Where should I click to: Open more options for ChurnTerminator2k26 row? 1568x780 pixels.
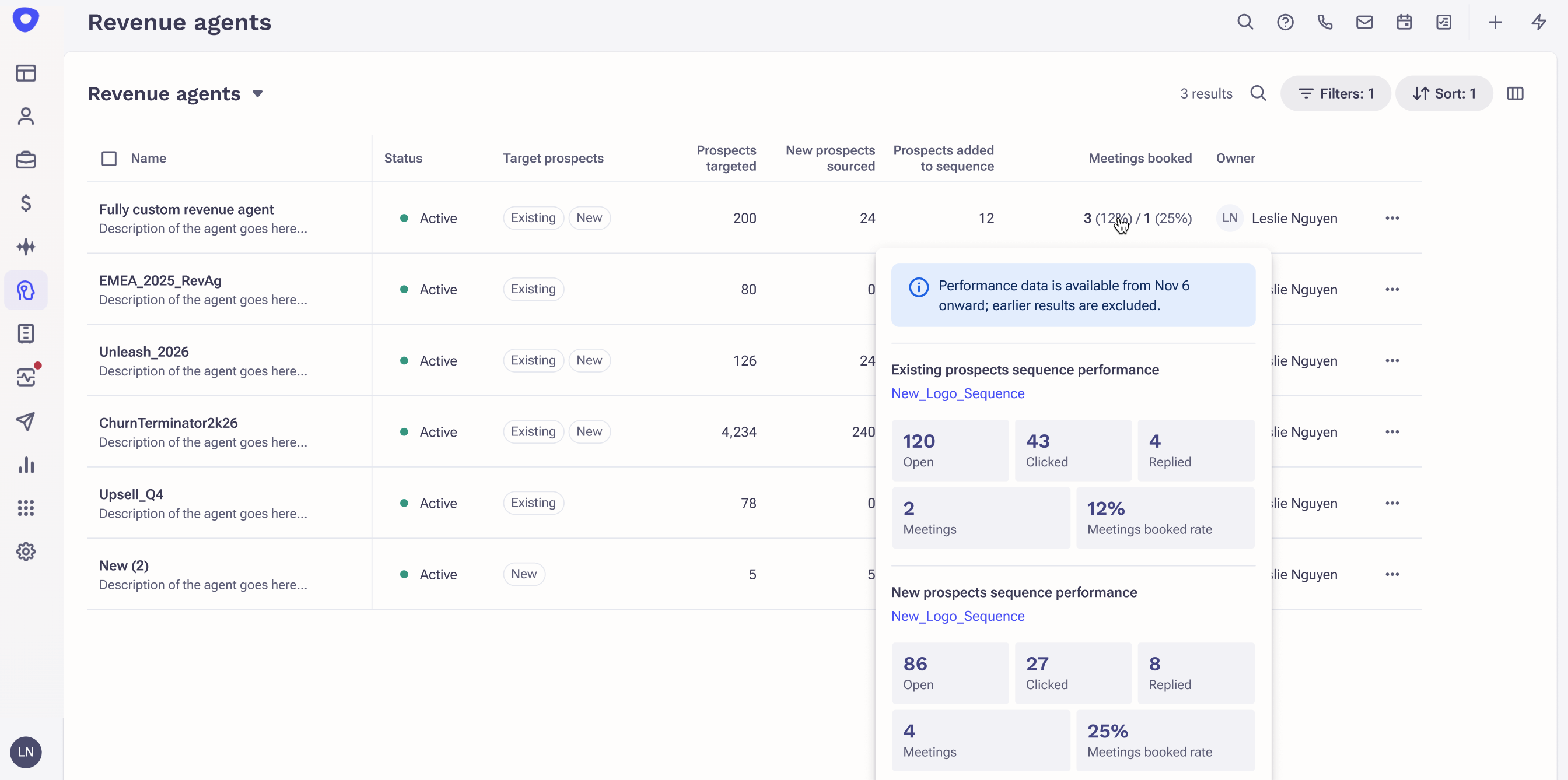click(x=1391, y=432)
